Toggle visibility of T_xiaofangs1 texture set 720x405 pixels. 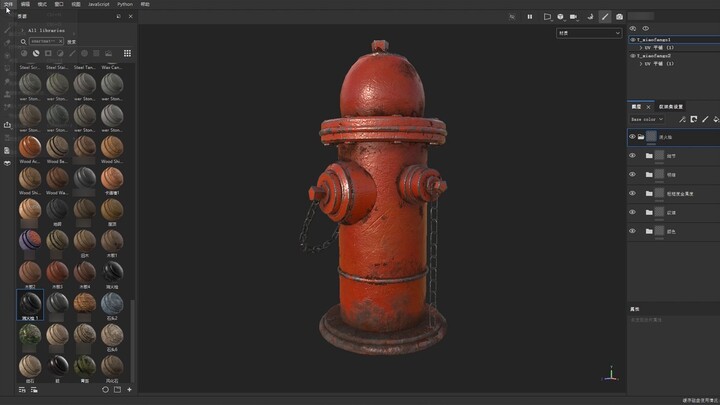point(632,40)
